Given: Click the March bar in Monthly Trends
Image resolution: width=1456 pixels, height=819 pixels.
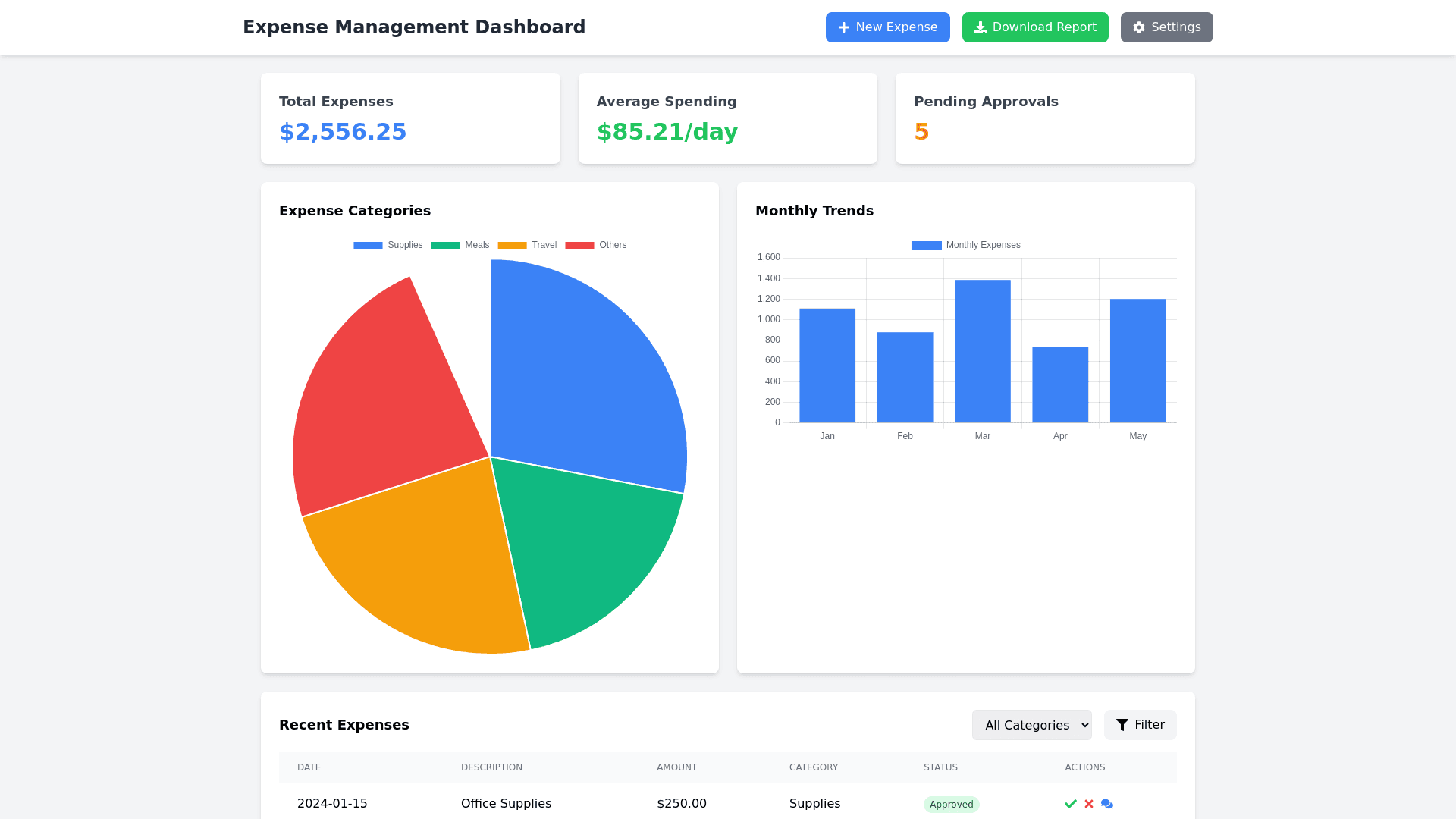Looking at the screenshot, I should (982, 351).
